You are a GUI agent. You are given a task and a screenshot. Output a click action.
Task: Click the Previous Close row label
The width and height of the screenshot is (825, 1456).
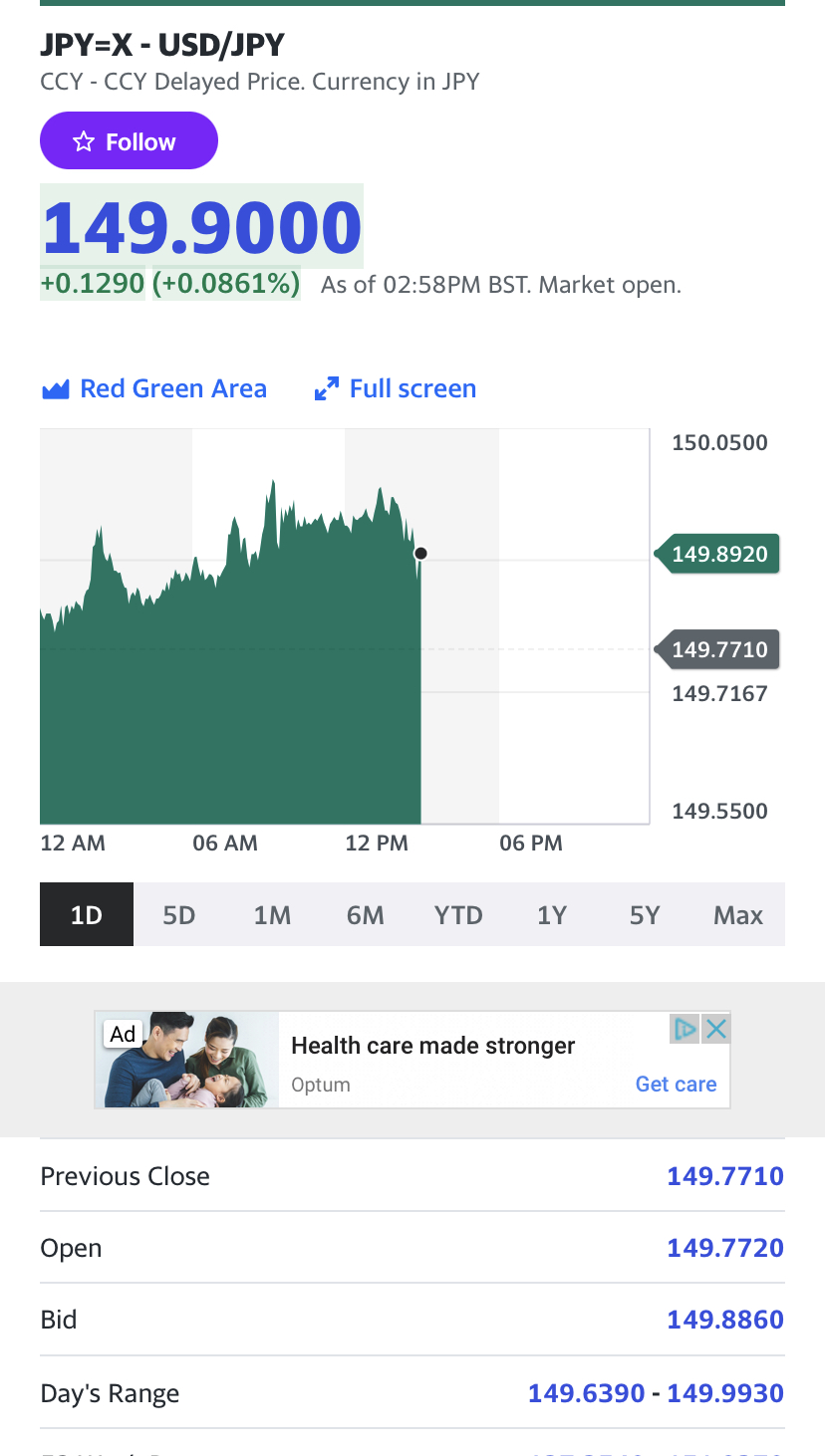tap(126, 1176)
